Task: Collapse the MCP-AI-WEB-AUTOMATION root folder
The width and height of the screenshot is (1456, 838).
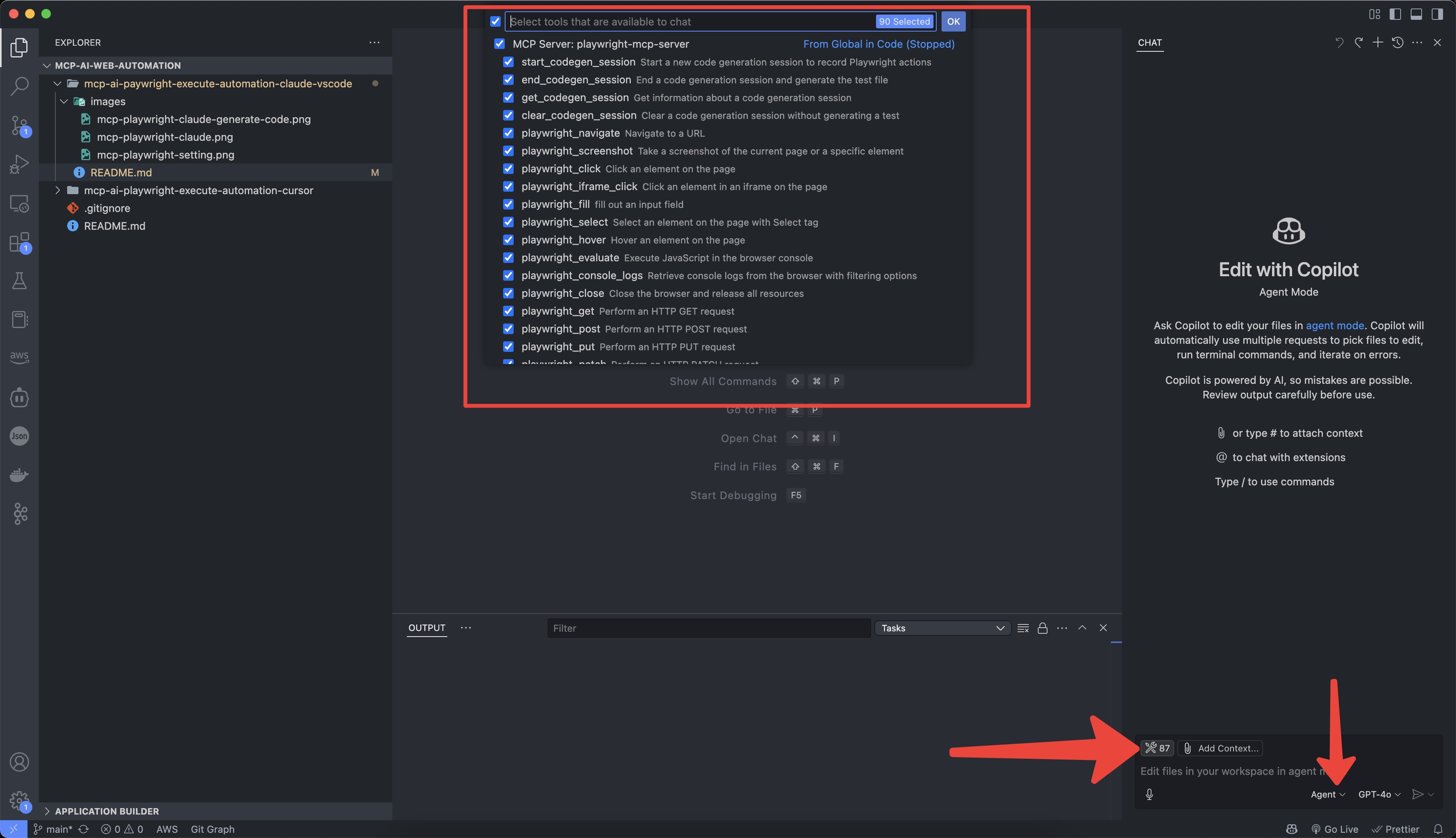Action: [47, 66]
